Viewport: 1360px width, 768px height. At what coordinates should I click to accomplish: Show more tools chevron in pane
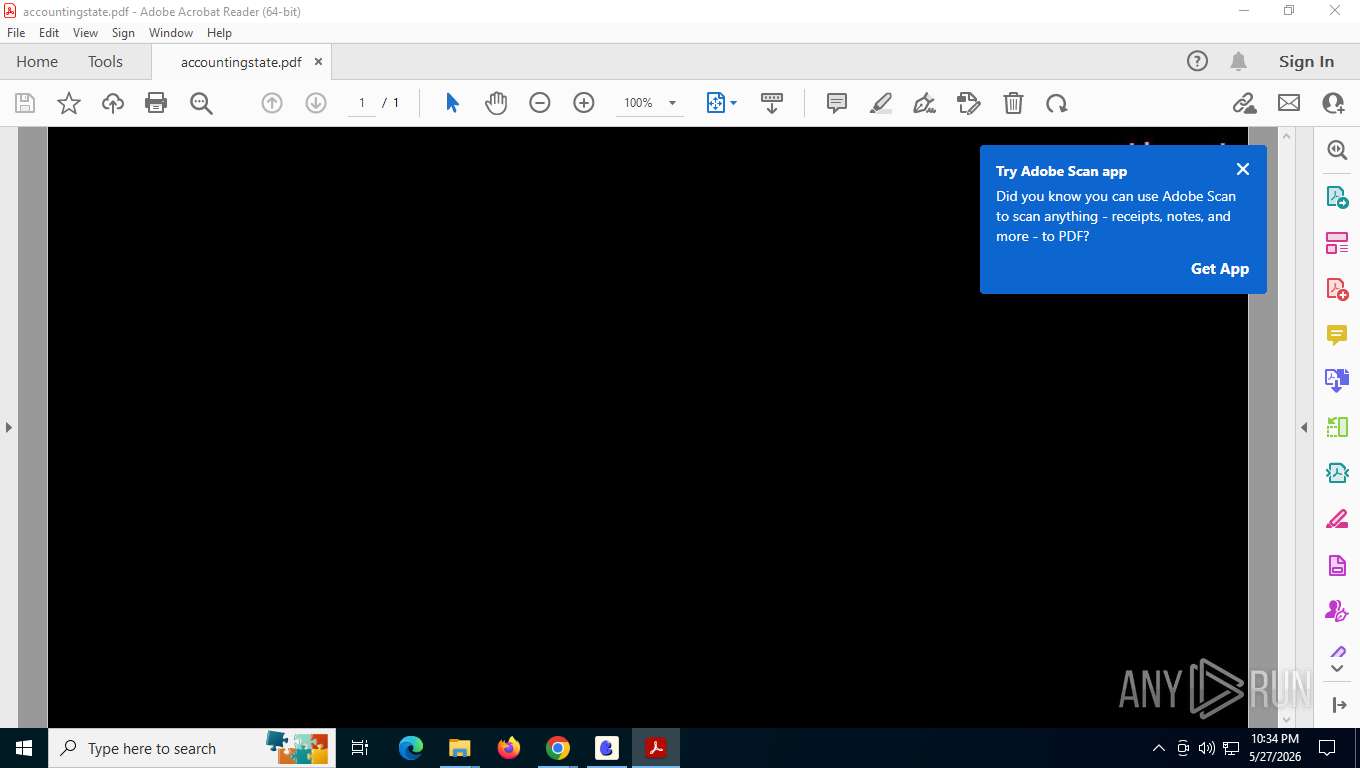1337,668
